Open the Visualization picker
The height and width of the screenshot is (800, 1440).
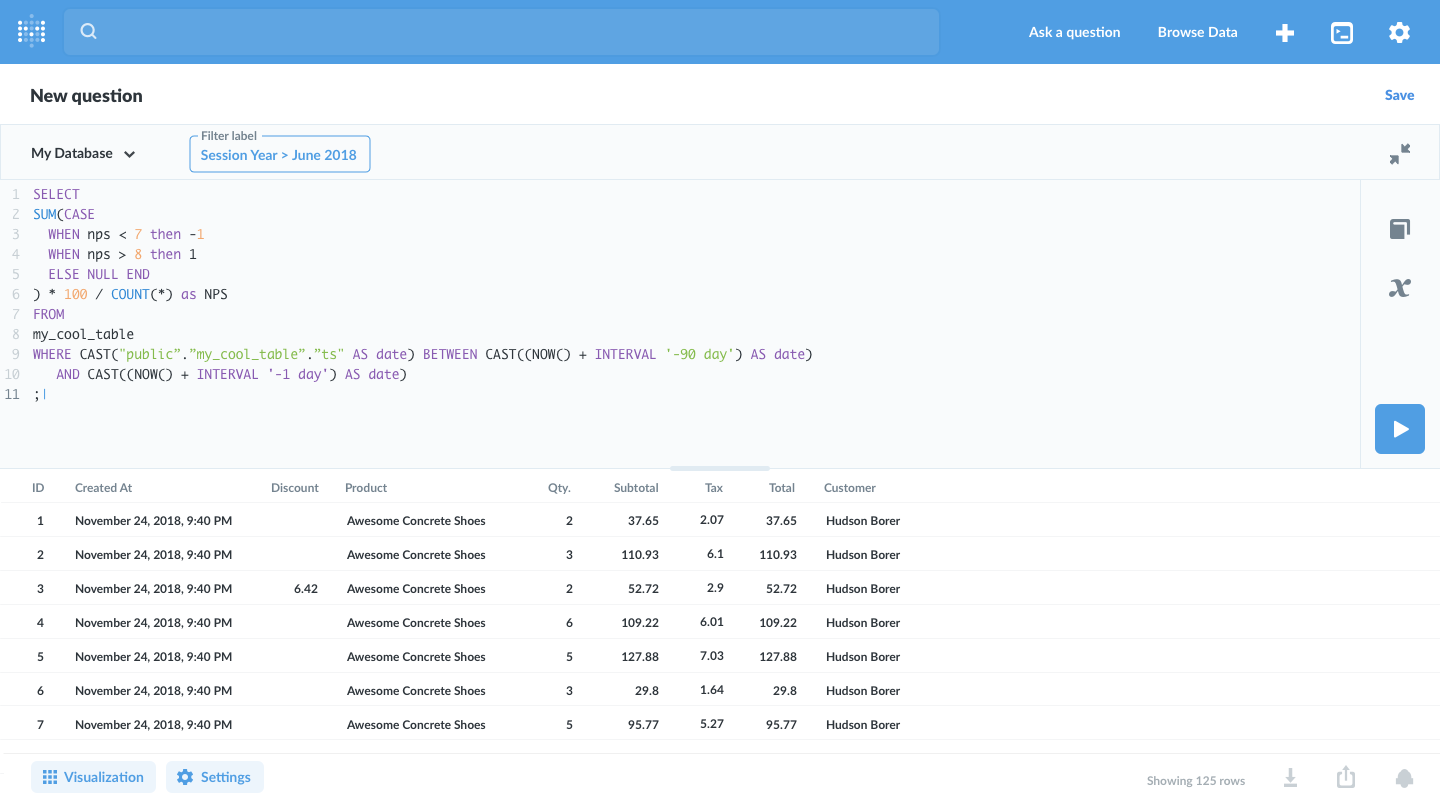(93, 776)
